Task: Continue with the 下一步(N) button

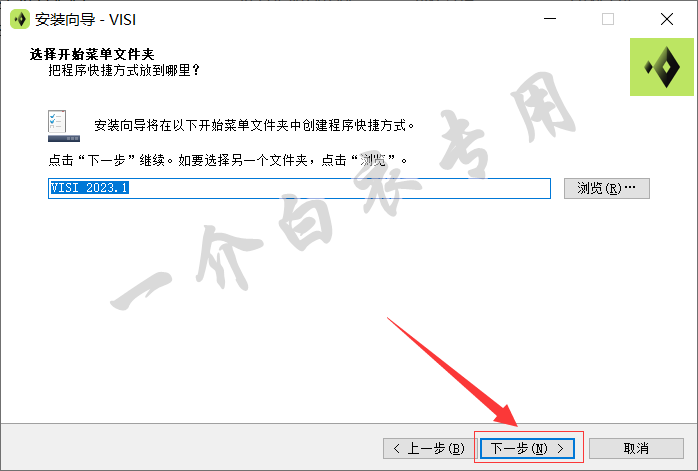Action: (x=528, y=448)
